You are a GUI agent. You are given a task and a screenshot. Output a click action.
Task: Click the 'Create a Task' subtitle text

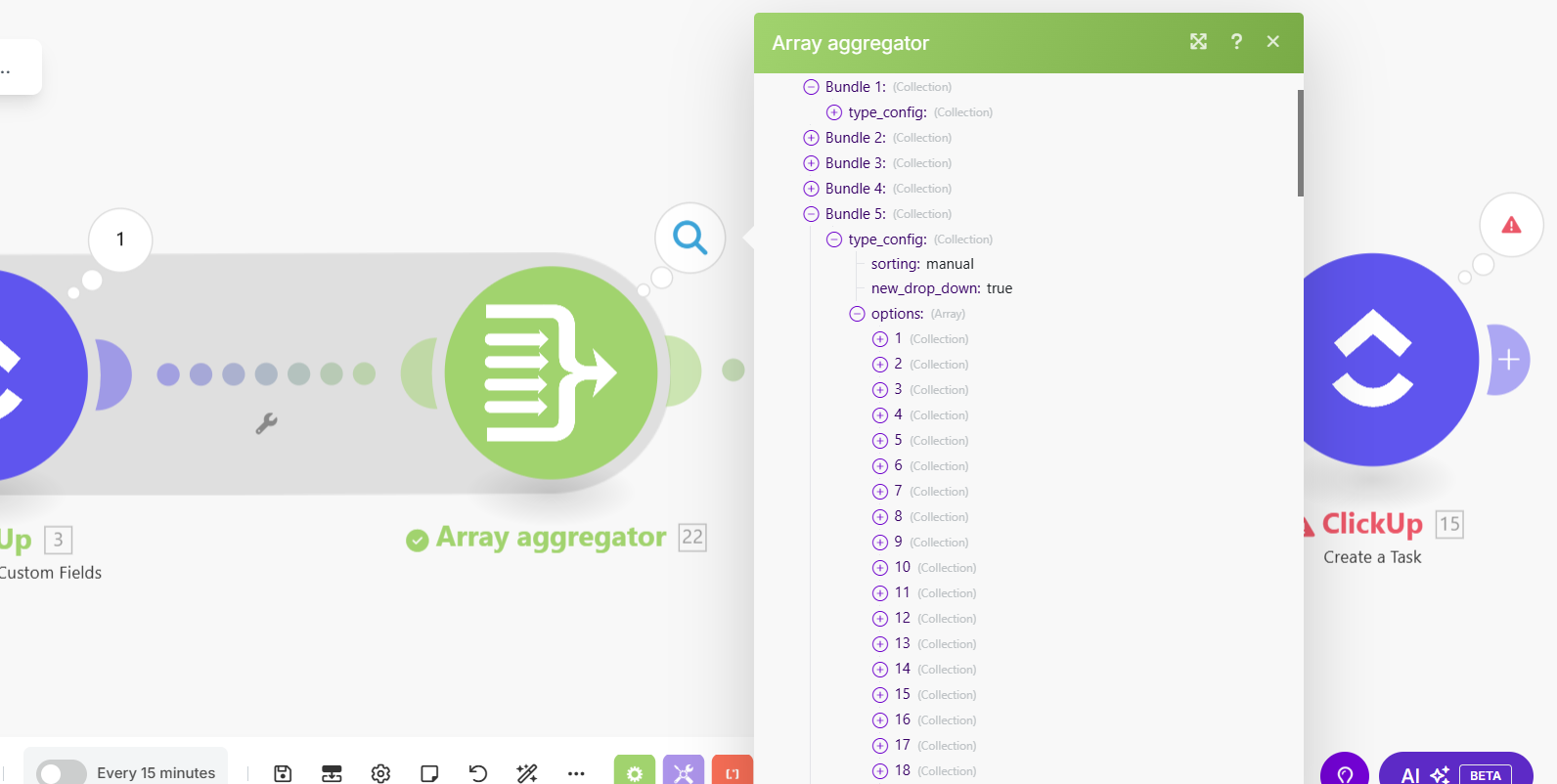coord(1372,557)
